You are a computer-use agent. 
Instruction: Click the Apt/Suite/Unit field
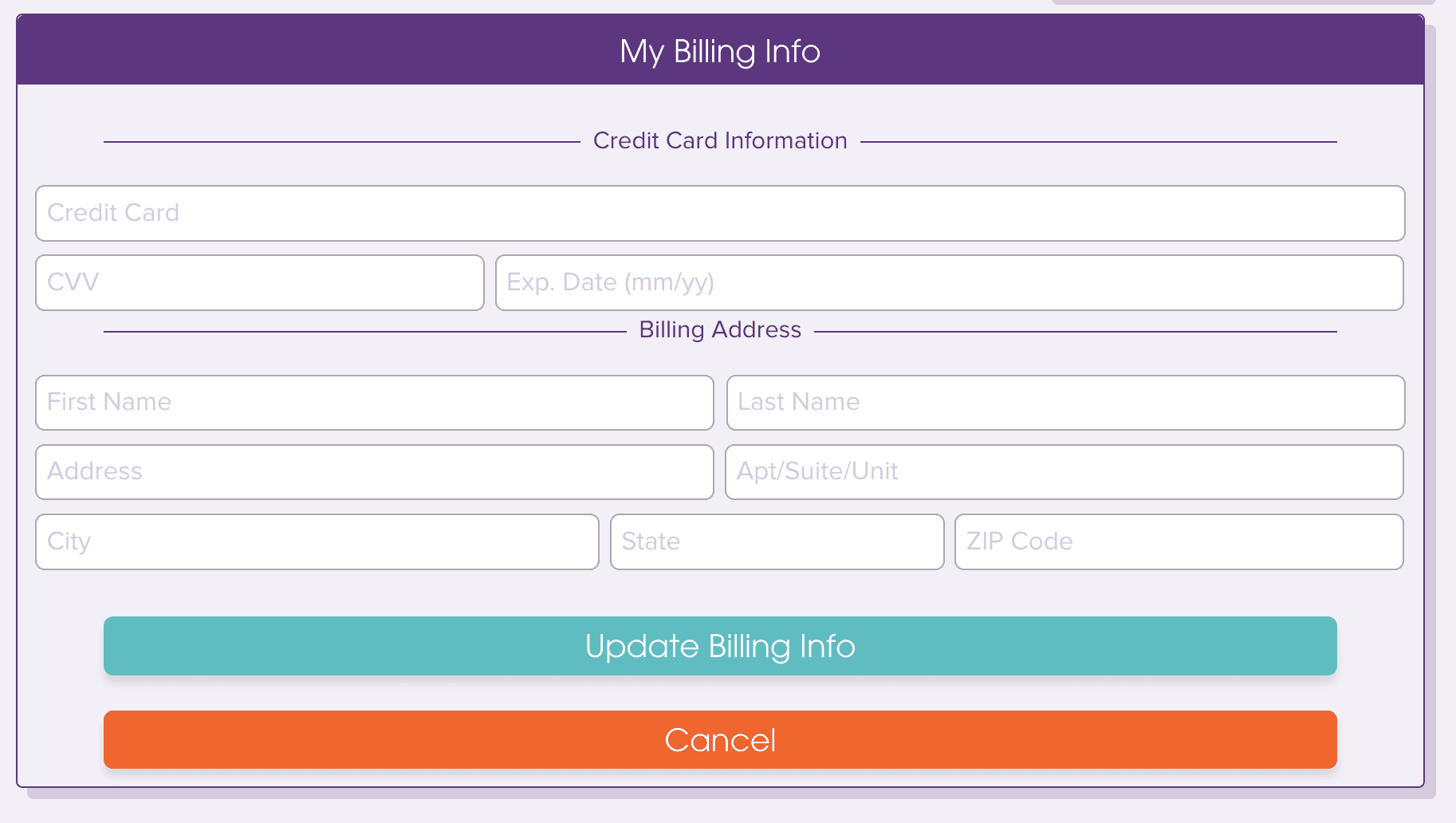click(1064, 472)
